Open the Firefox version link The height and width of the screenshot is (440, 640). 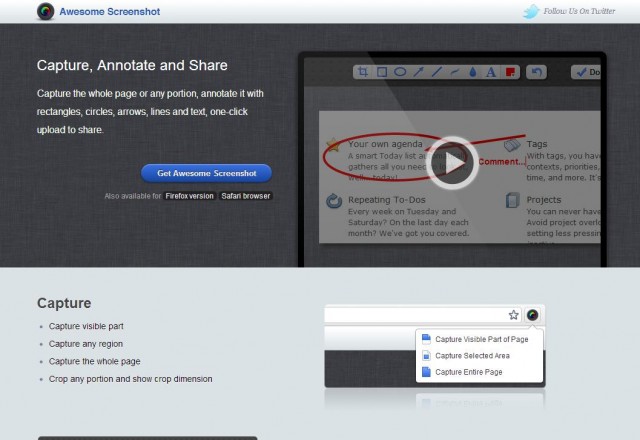click(x=189, y=196)
